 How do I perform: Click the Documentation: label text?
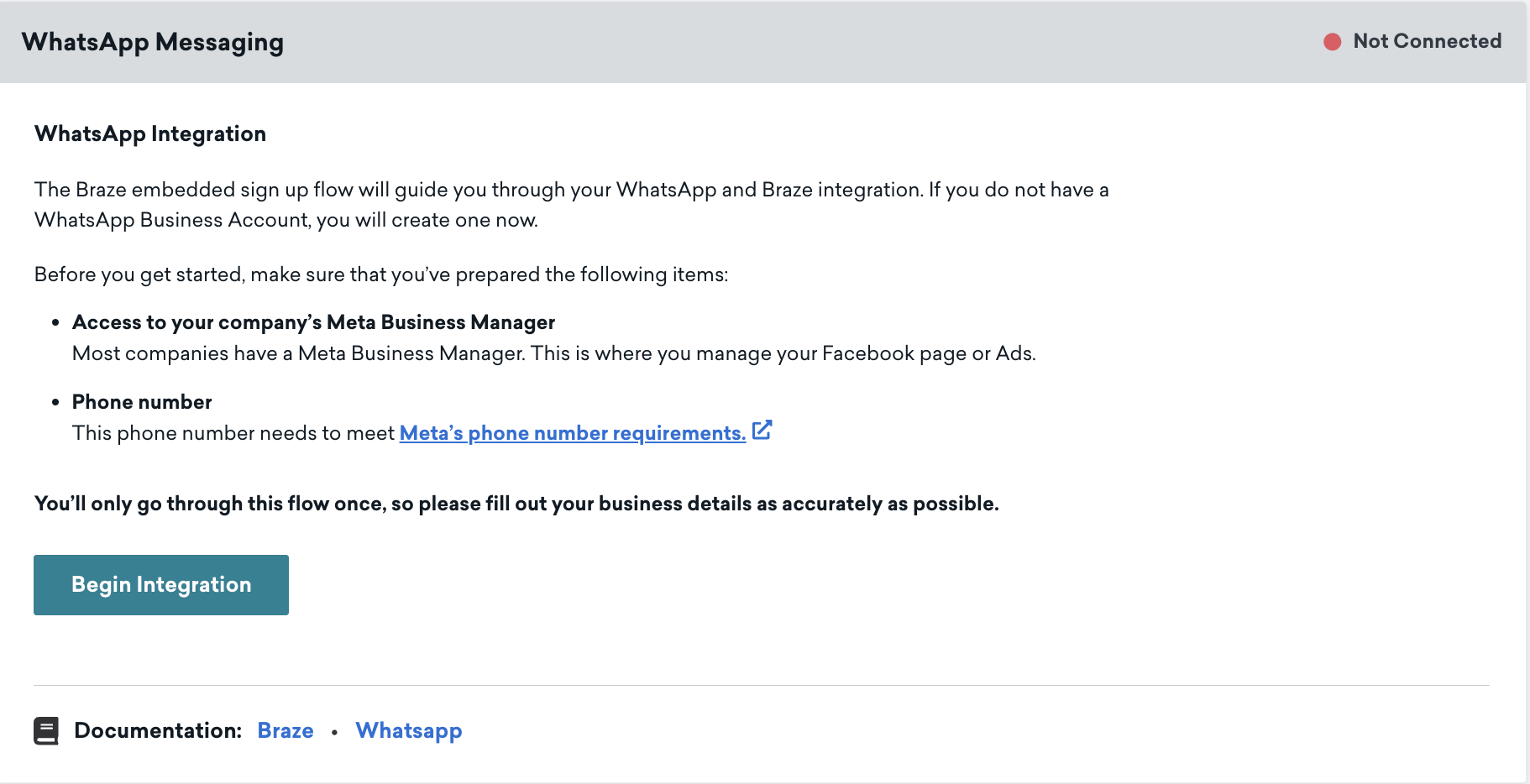[x=158, y=730]
